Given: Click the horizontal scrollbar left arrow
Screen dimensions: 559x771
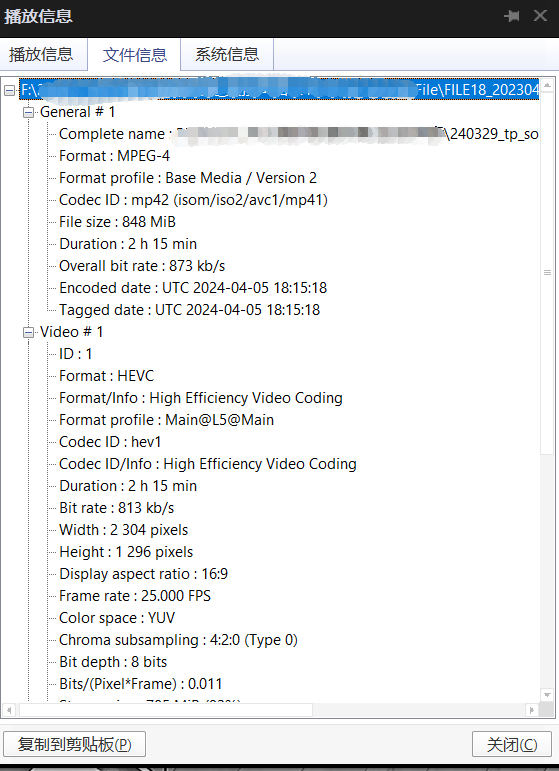Looking at the screenshot, I should 11,710.
